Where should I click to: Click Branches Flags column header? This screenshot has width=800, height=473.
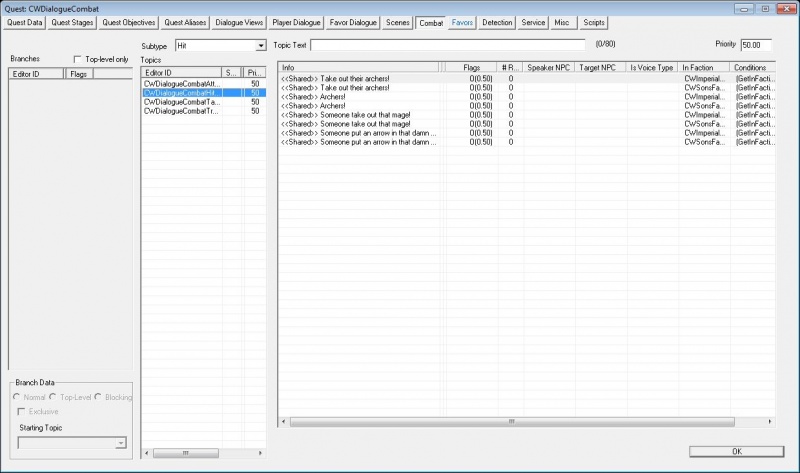point(79,74)
